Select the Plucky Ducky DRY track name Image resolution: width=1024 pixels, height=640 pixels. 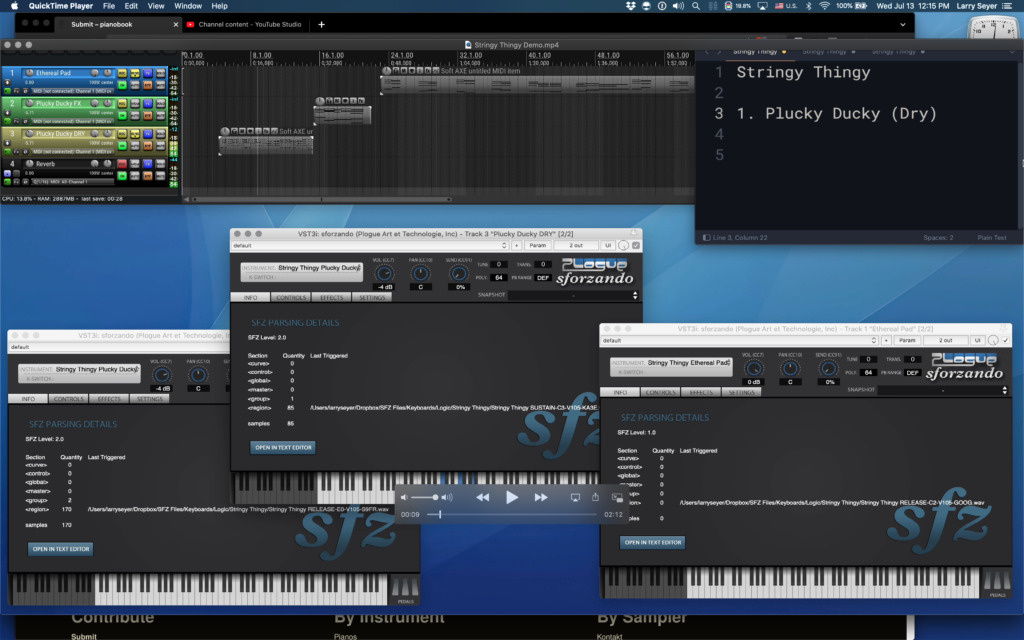click(60, 133)
